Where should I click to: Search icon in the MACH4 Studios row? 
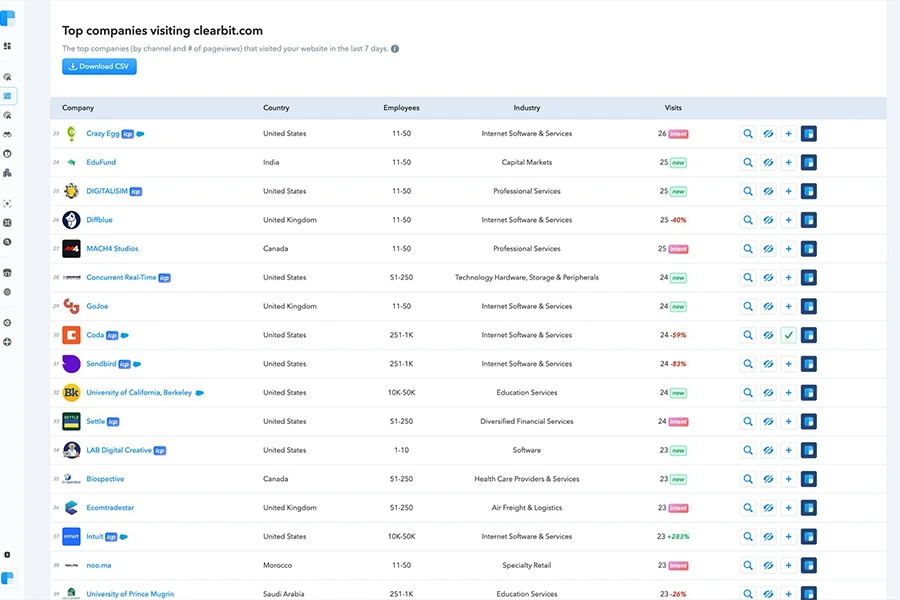(748, 249)
